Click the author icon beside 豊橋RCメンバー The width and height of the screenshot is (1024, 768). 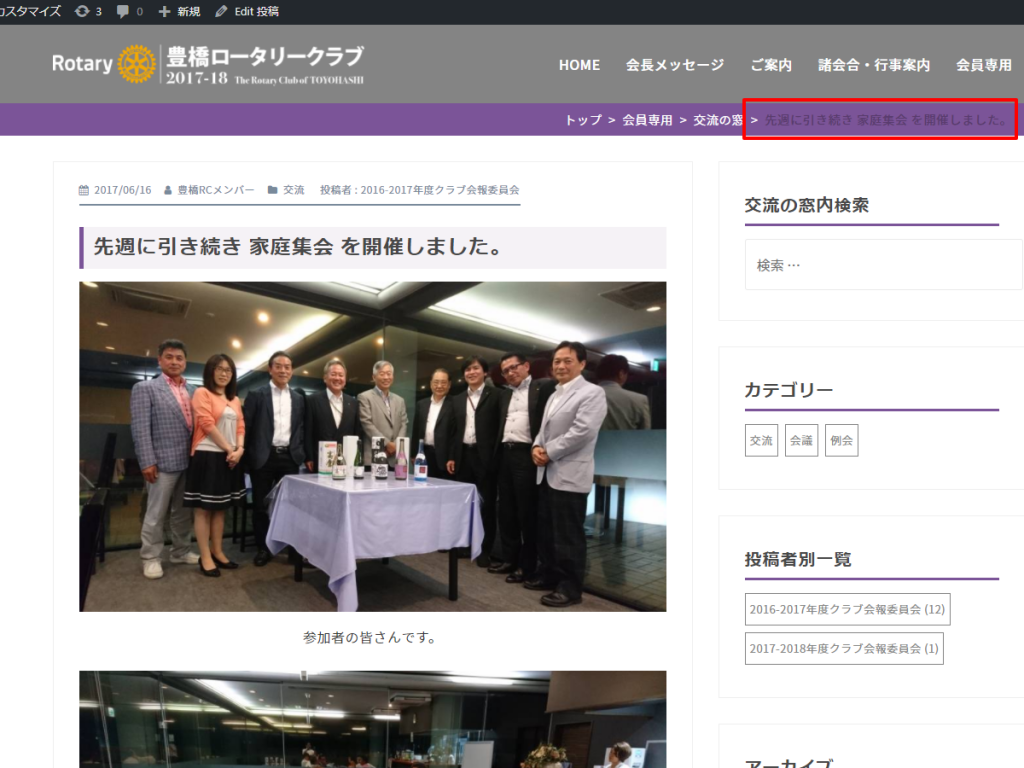[168, 190]
